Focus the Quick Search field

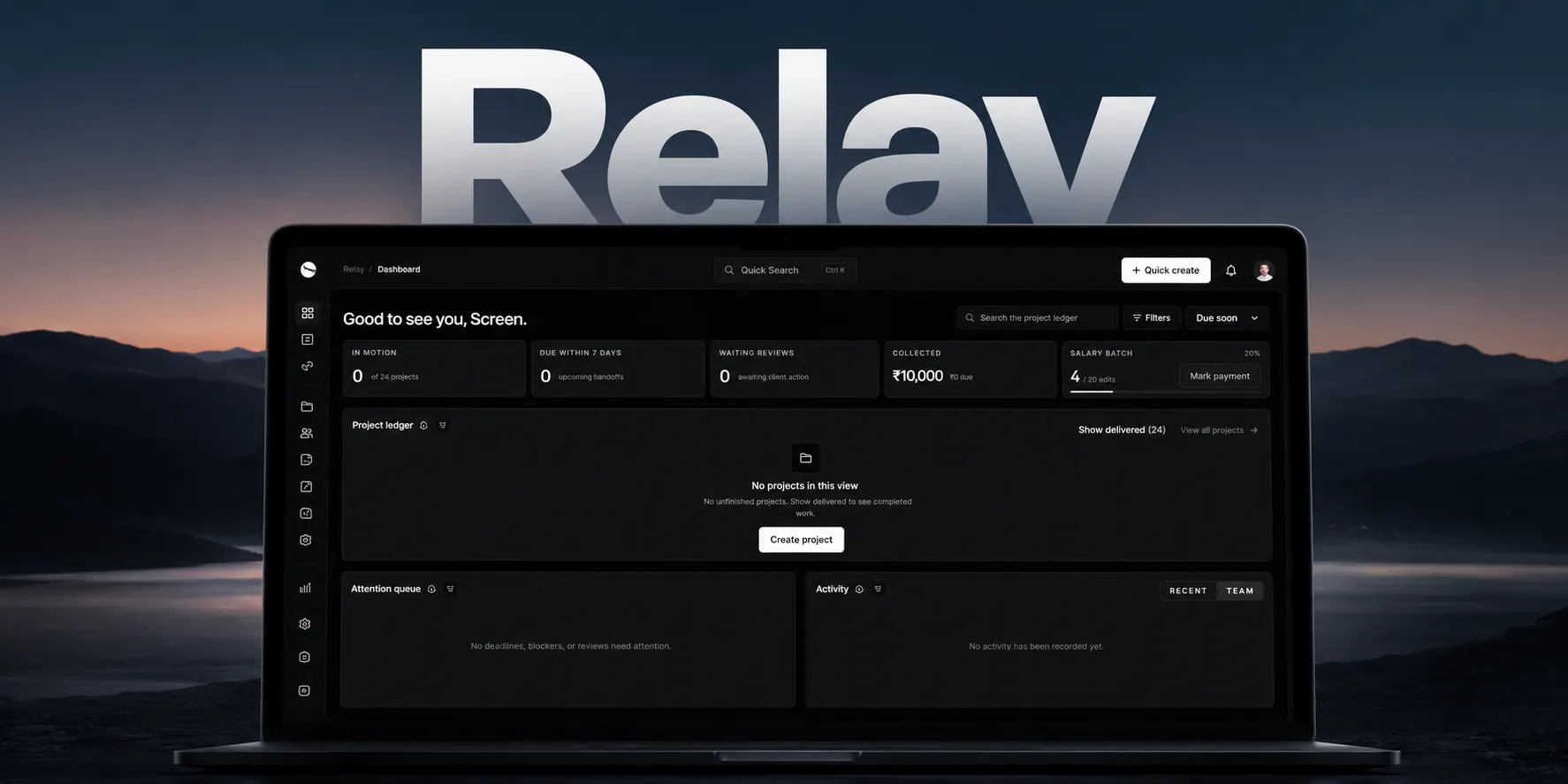pos(785,270)
